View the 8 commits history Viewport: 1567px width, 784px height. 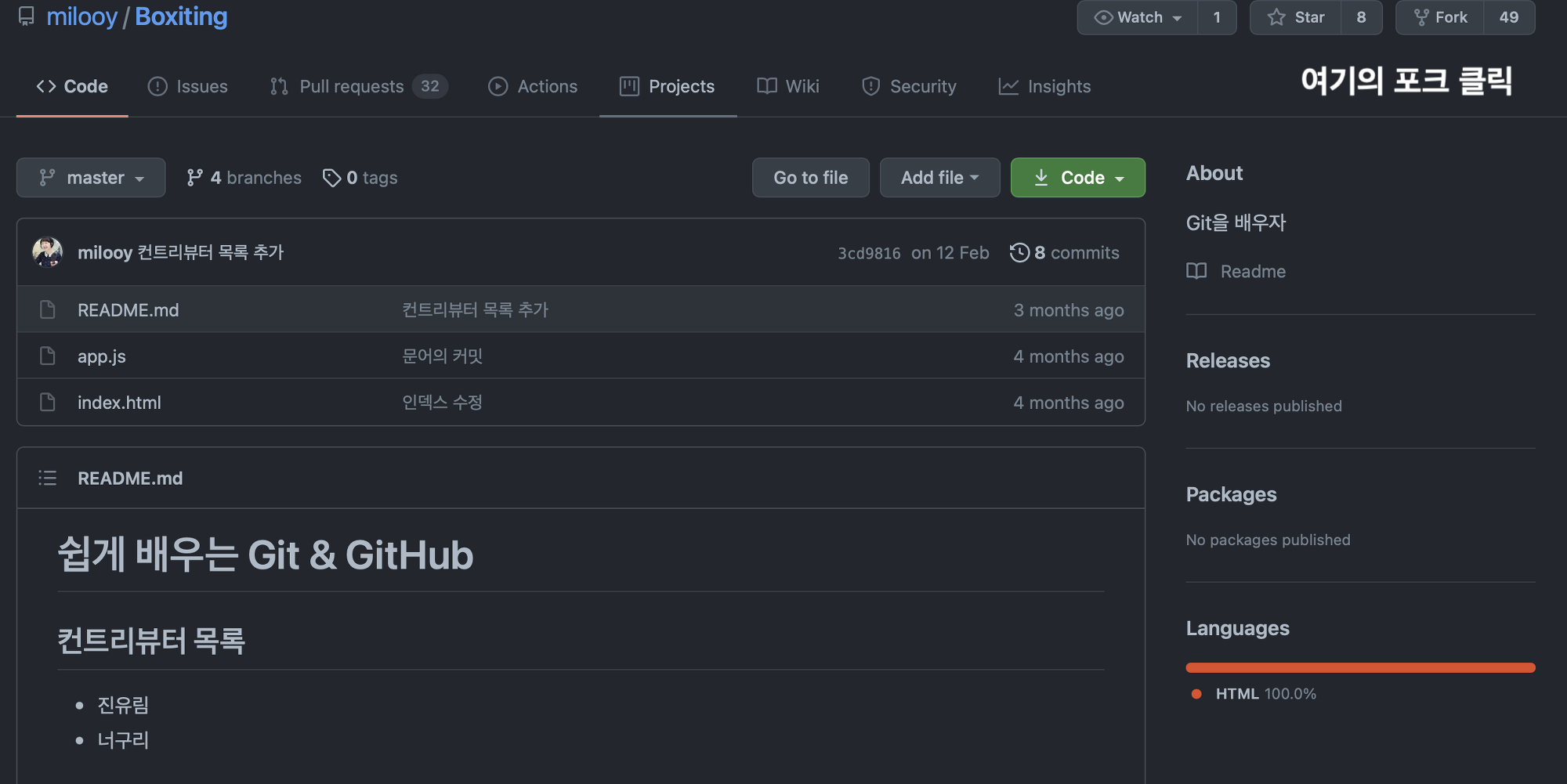click(1065, 252)
